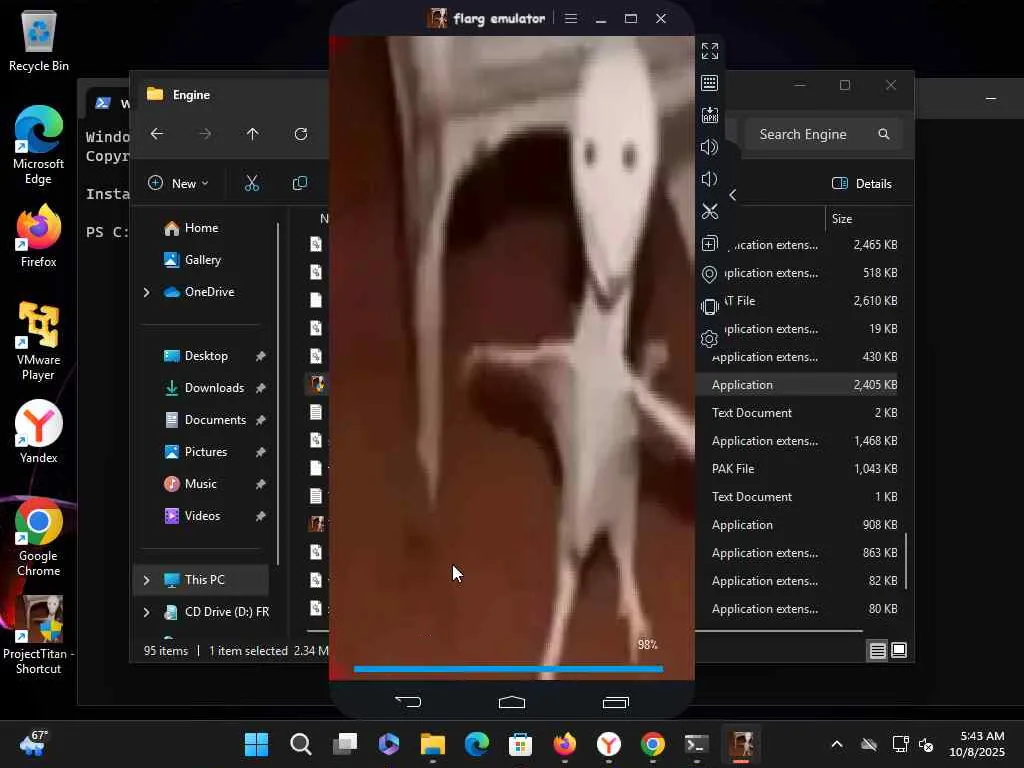Screen dimensions: 1024x768
Task: Go back in Engine explorer window
Action: tap(157, 134)
